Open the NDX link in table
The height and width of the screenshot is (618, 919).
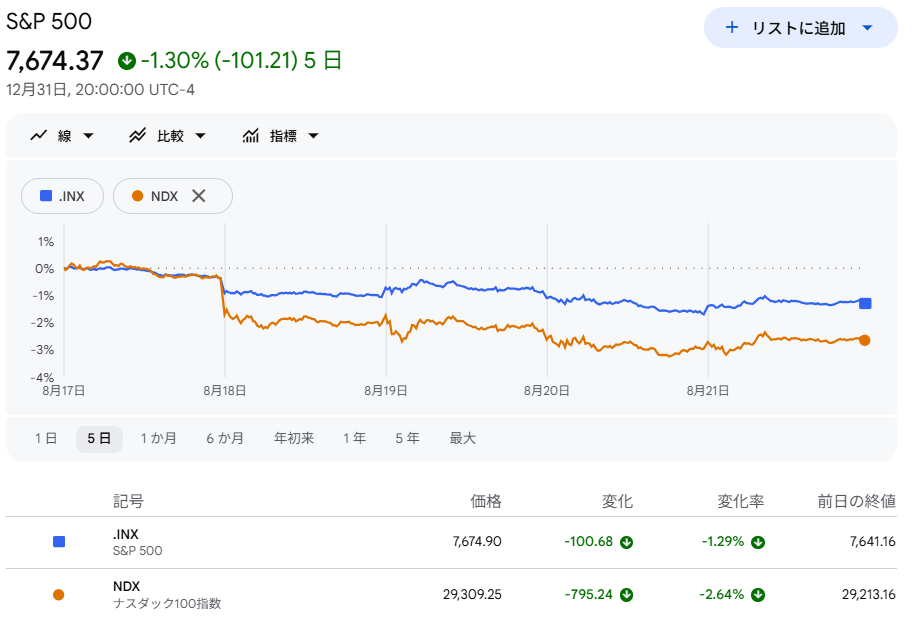point(126,586)
